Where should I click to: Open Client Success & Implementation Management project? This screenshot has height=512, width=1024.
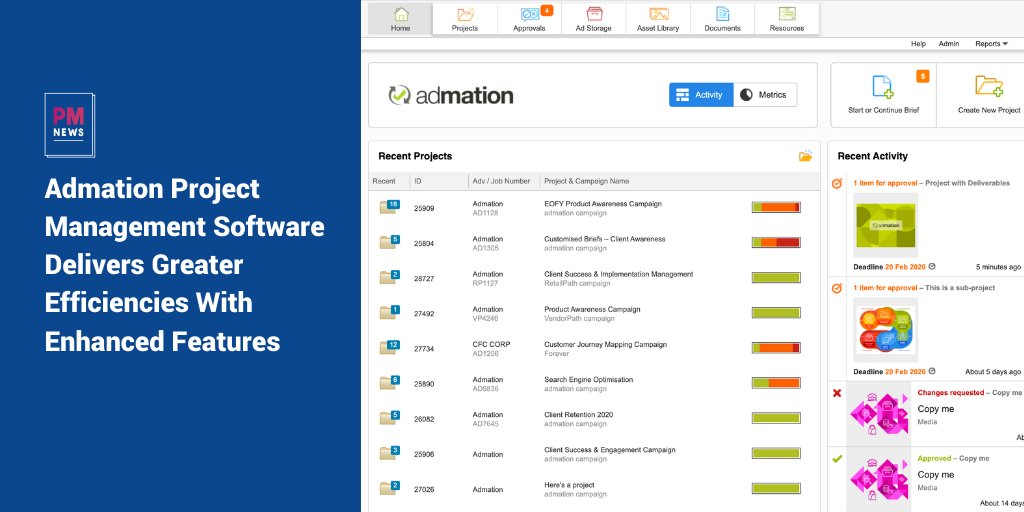click(x=618, y=274)
